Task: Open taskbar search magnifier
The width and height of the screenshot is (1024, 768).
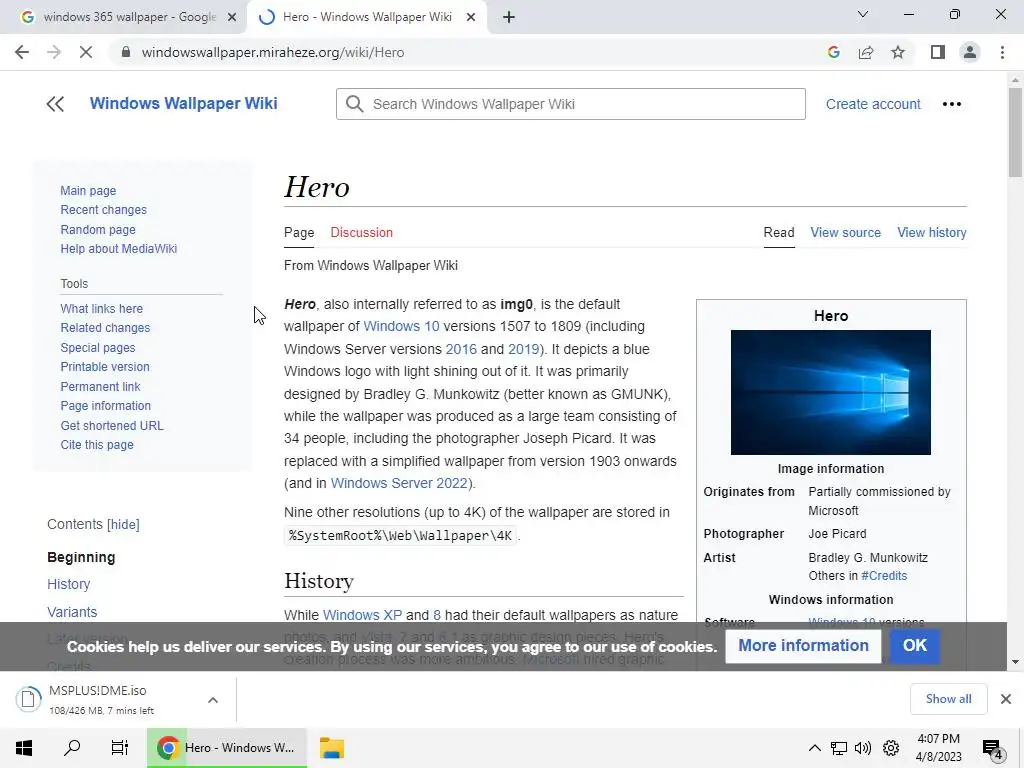Action: (72, 748)
